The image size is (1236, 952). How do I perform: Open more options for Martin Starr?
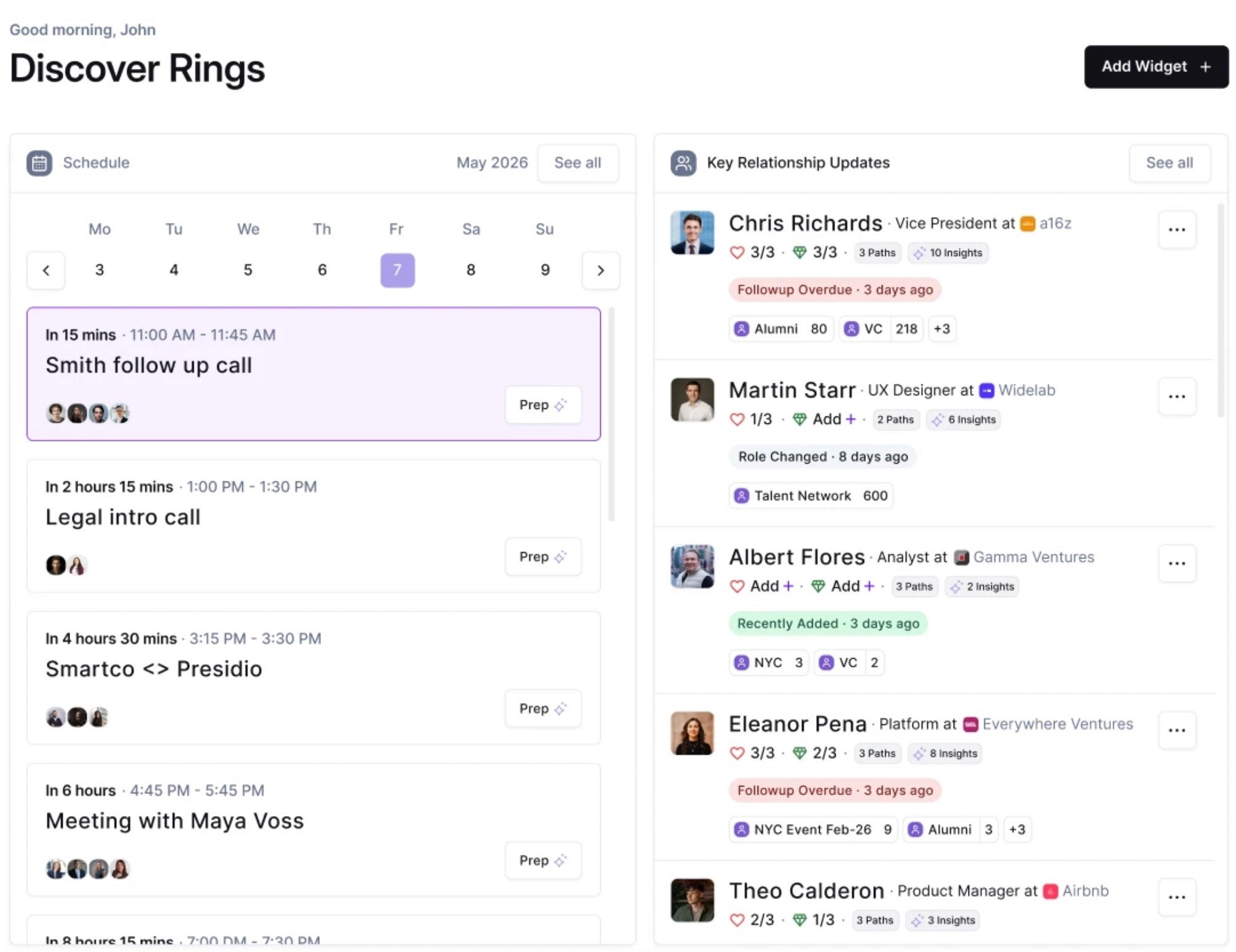coord(1177,396)
